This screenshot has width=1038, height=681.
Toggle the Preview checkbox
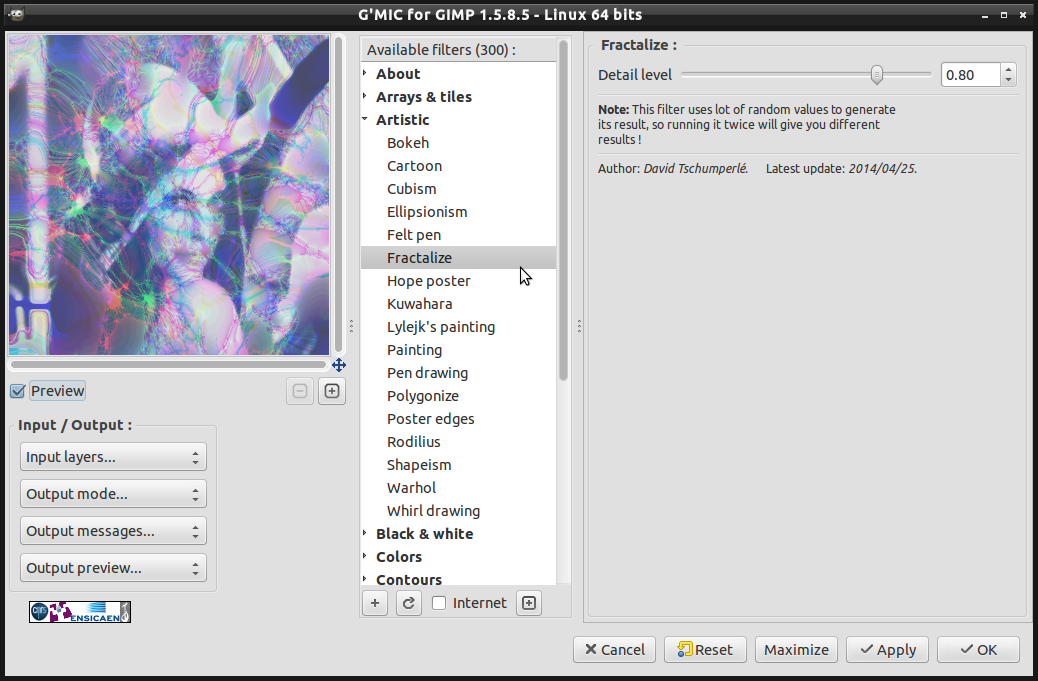point(18,391)
